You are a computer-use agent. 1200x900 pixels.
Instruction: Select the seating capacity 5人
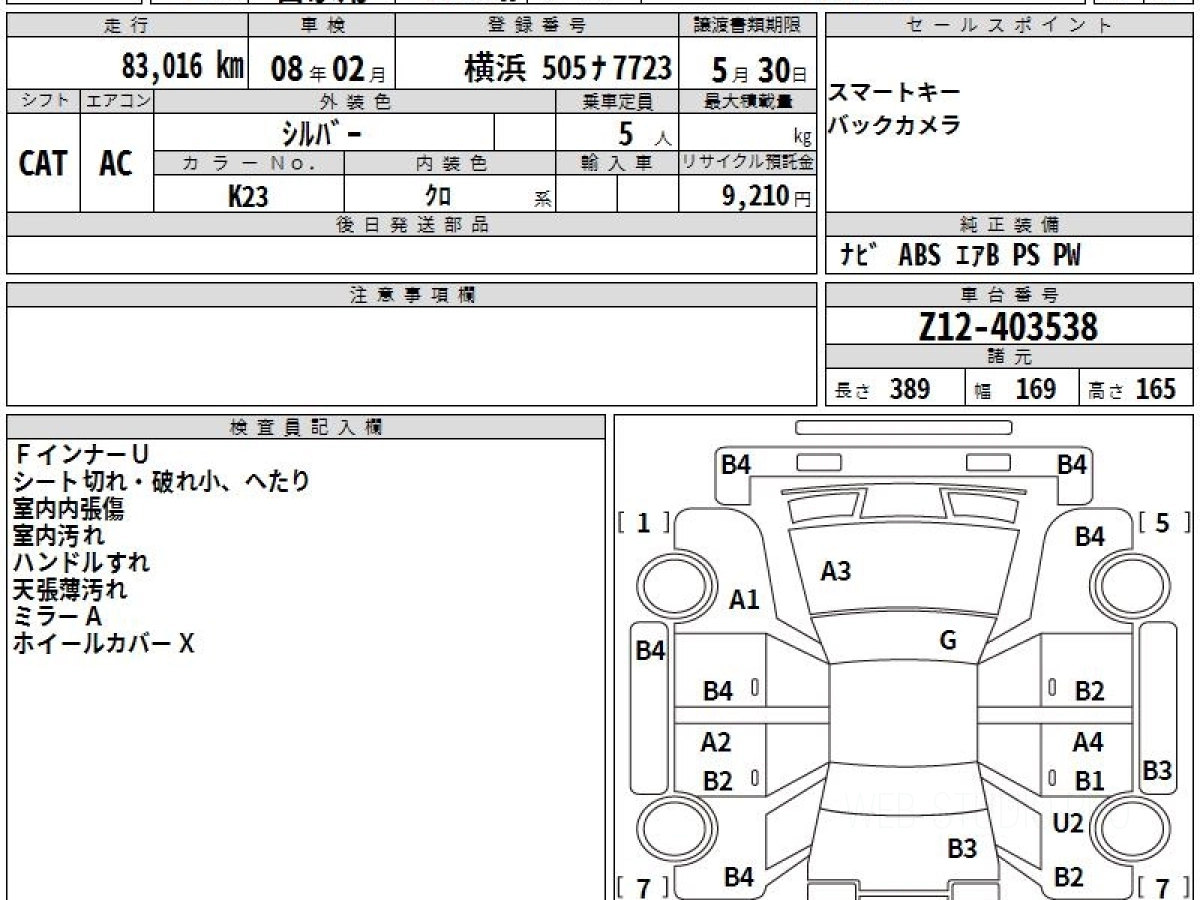[x=644, y=133]
